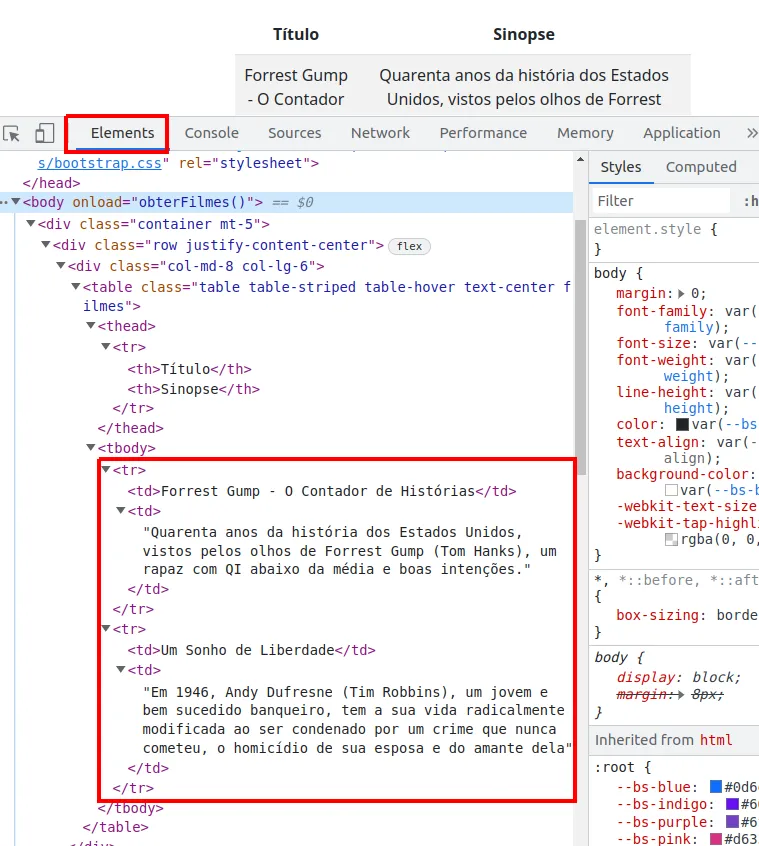Go to the Memory tab
Screen dimensions: 759x846
(x=585, y=133)
